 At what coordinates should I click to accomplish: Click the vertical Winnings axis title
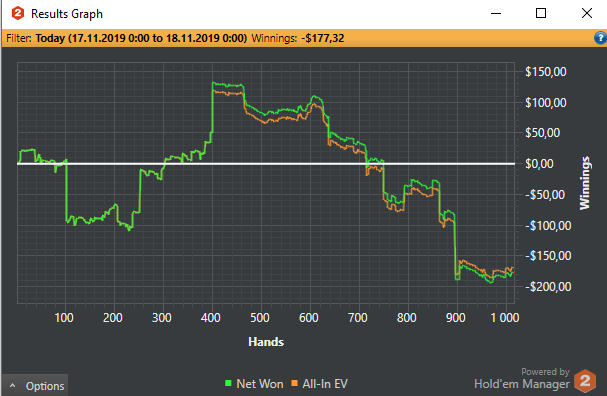click(585, 183)
